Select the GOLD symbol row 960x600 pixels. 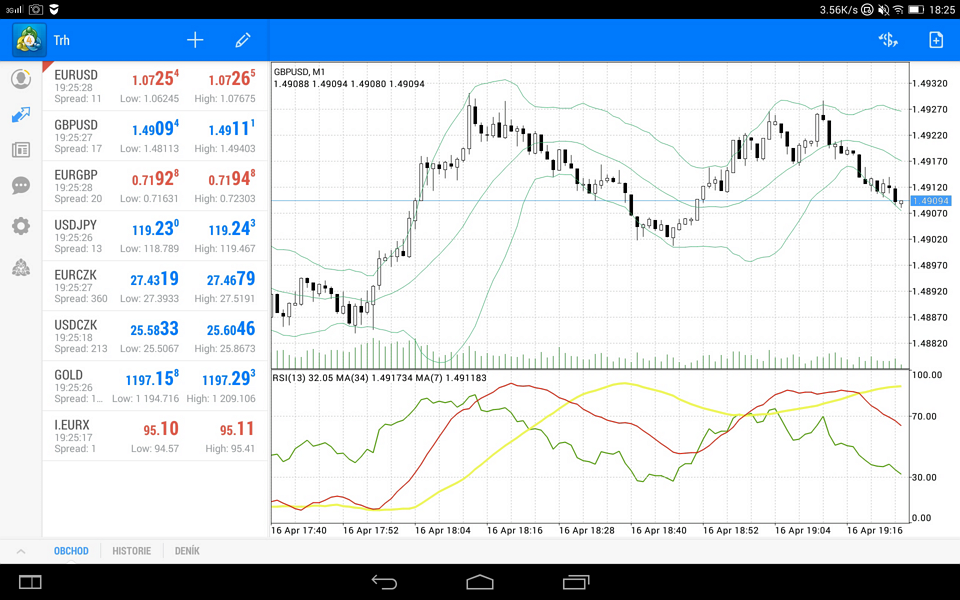click(x=155, y=386)
